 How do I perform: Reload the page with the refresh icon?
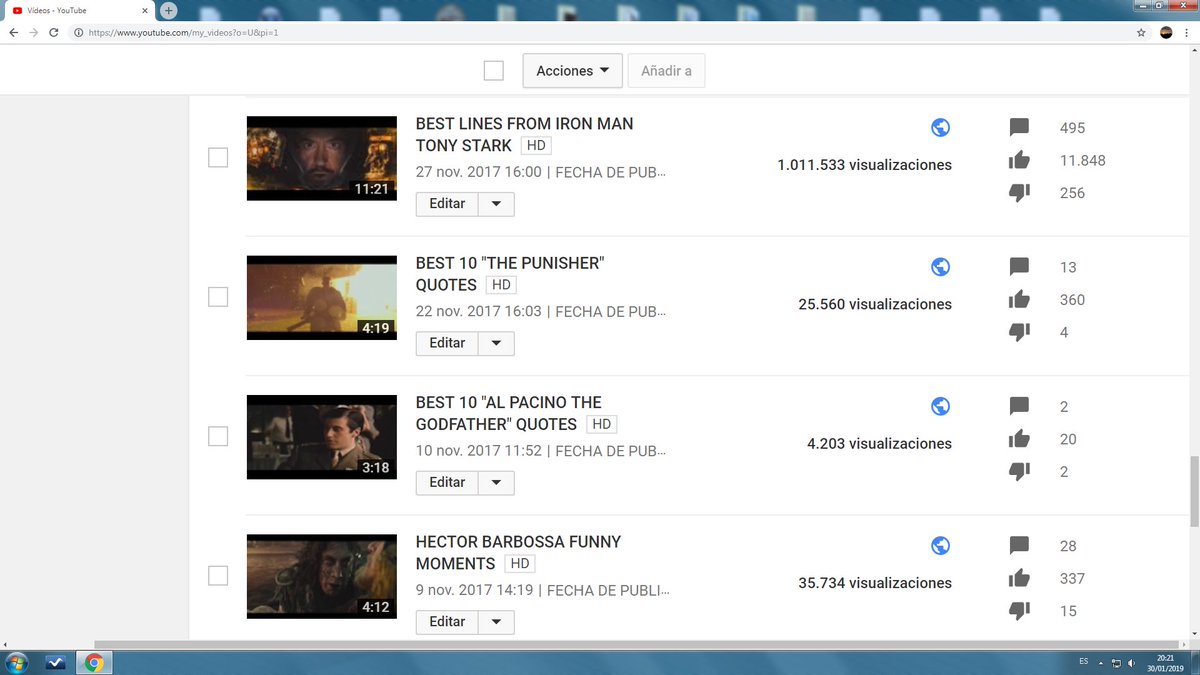[55, 32]
